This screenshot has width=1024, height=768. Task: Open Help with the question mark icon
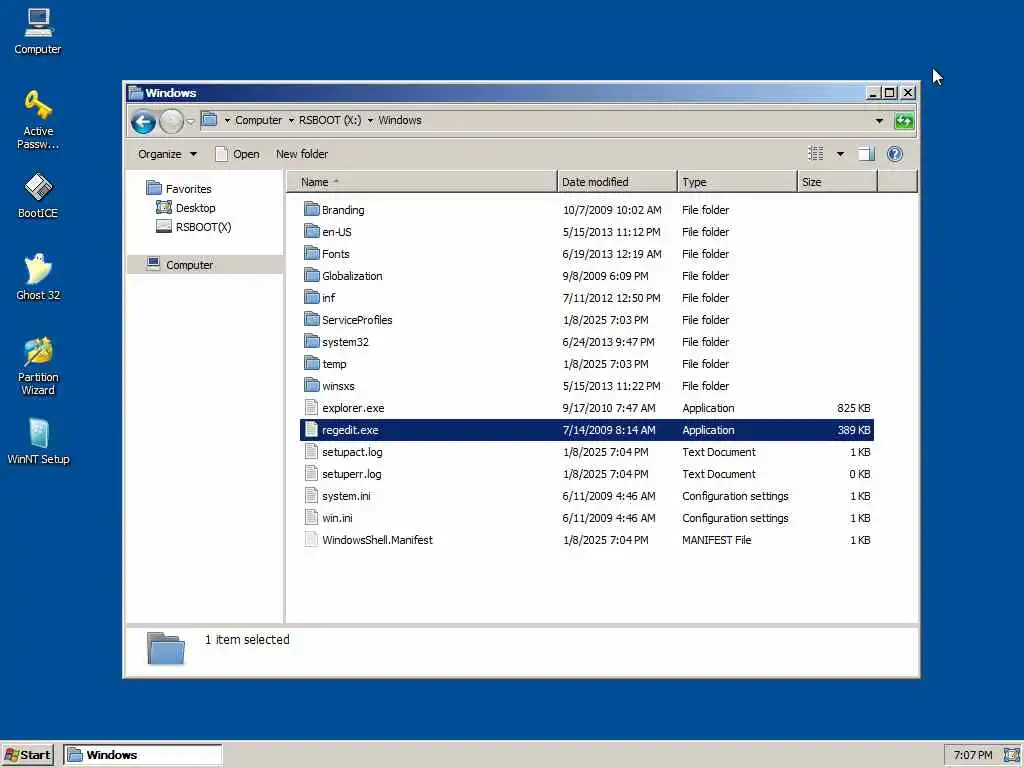895,154
